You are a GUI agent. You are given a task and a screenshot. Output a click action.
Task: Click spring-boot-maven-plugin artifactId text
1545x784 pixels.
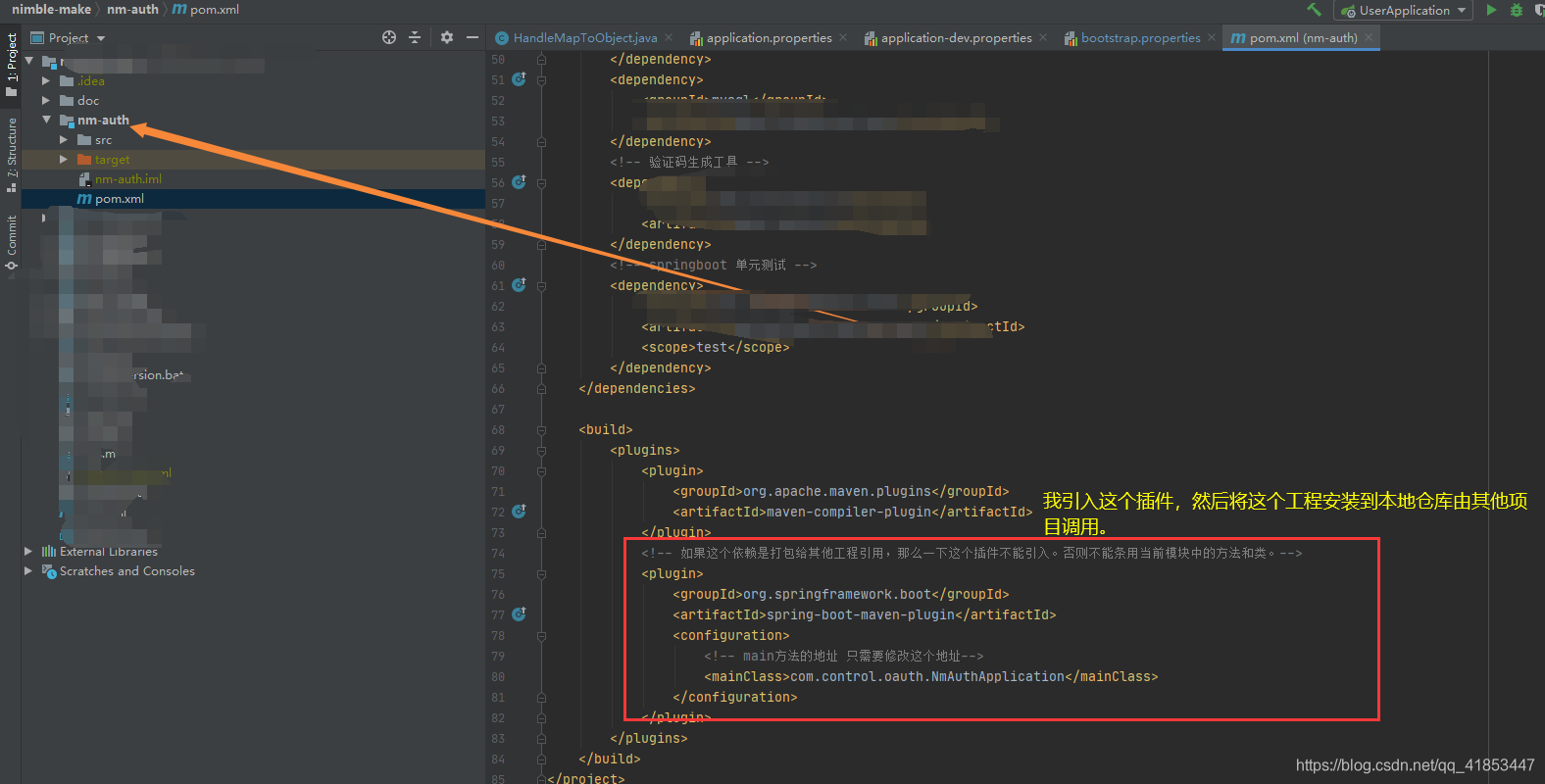[860, 615]
